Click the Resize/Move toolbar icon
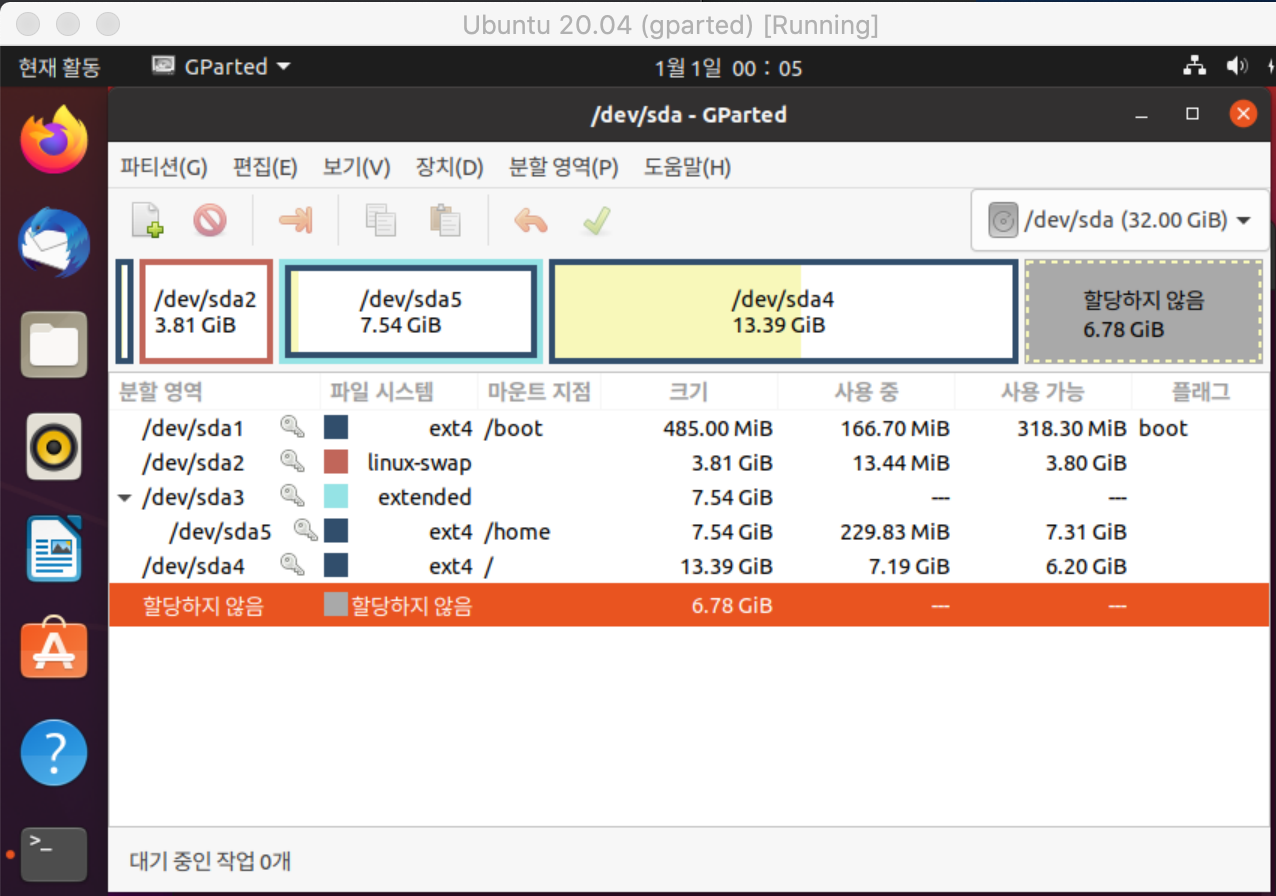This screenshot has width=1276, height=896. 296,220
